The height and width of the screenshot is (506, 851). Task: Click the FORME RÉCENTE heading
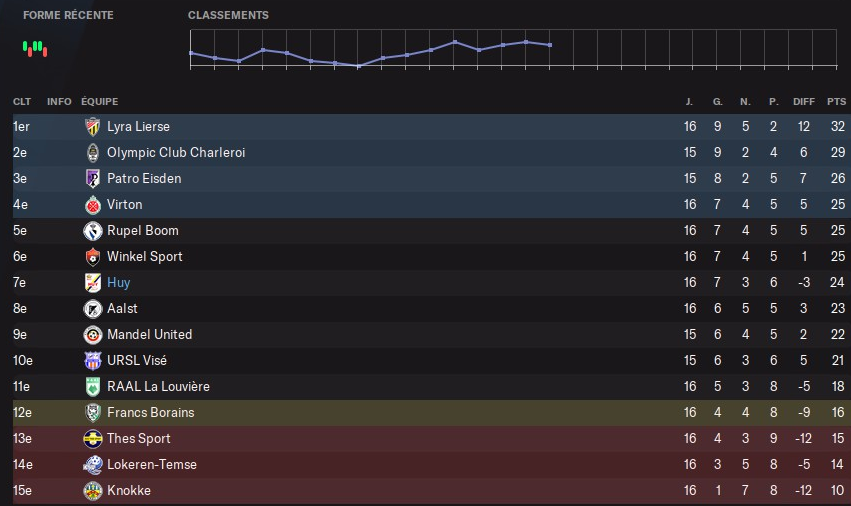point(68,15)
